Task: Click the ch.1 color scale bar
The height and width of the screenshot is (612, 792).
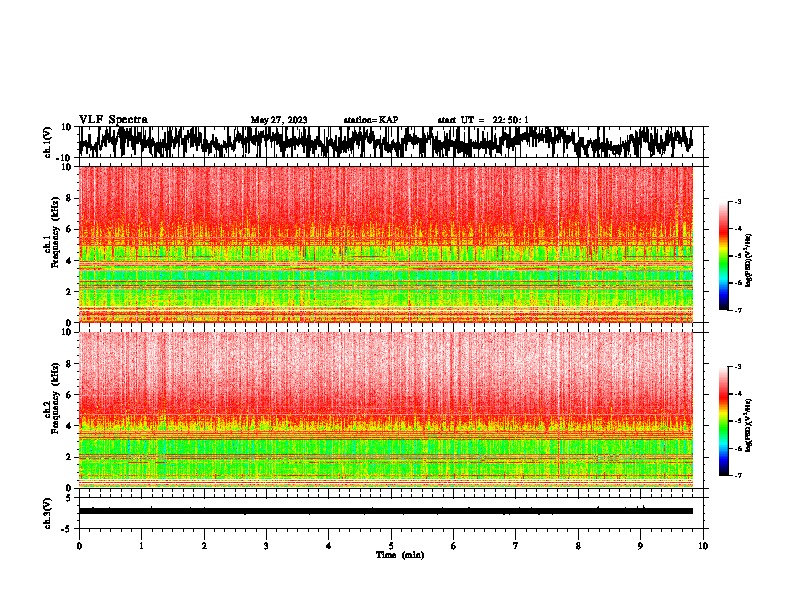Action: pos(723,256)
